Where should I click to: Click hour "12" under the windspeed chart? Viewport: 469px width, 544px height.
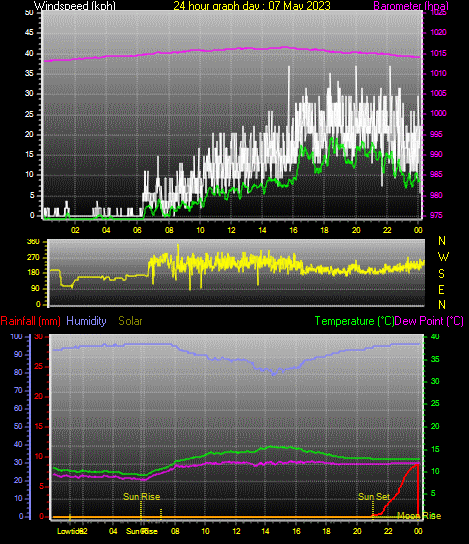pyautogui.click(x=231, y=230)
